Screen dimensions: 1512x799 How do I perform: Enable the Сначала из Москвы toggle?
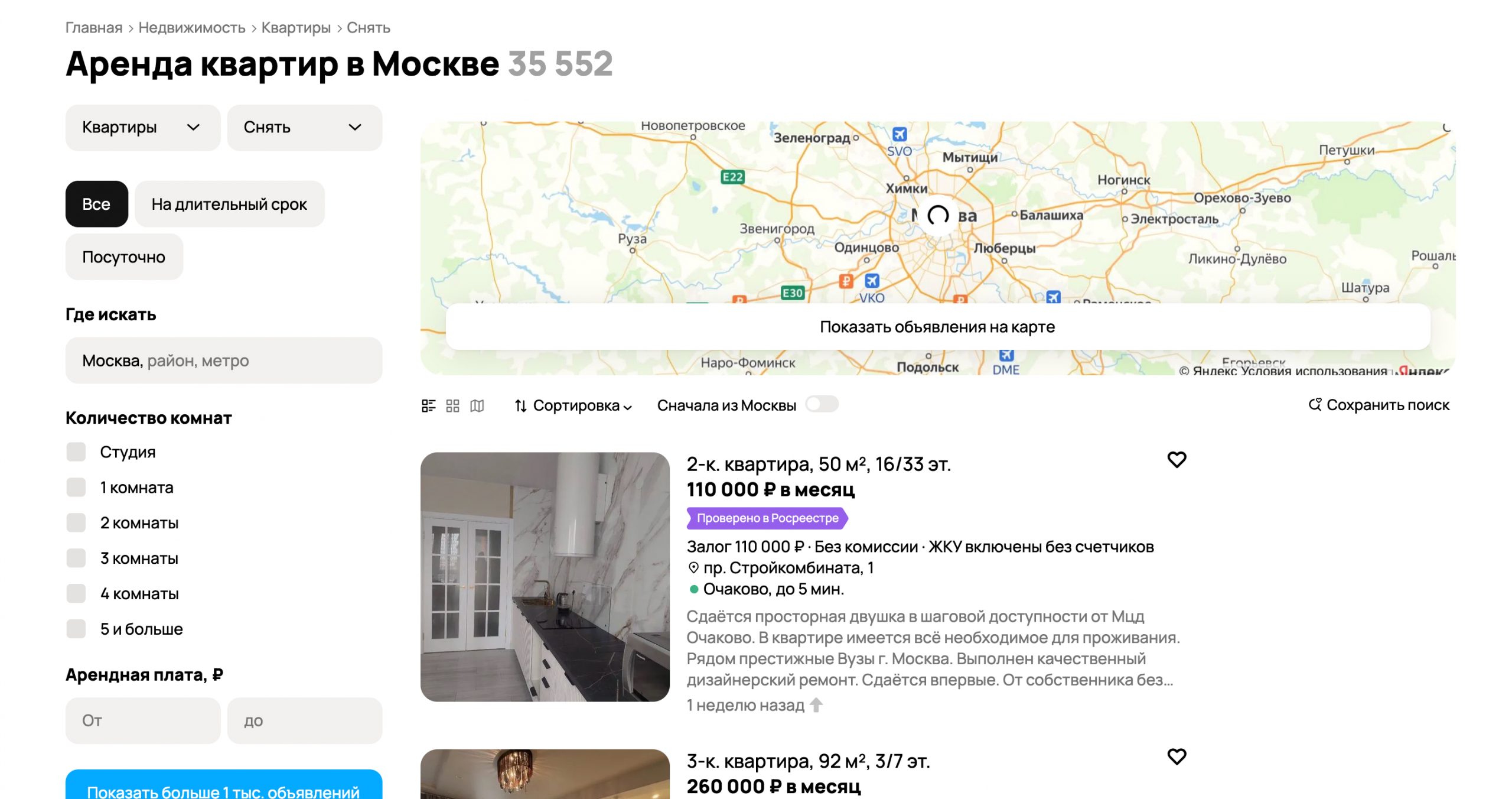coord(822,404)
